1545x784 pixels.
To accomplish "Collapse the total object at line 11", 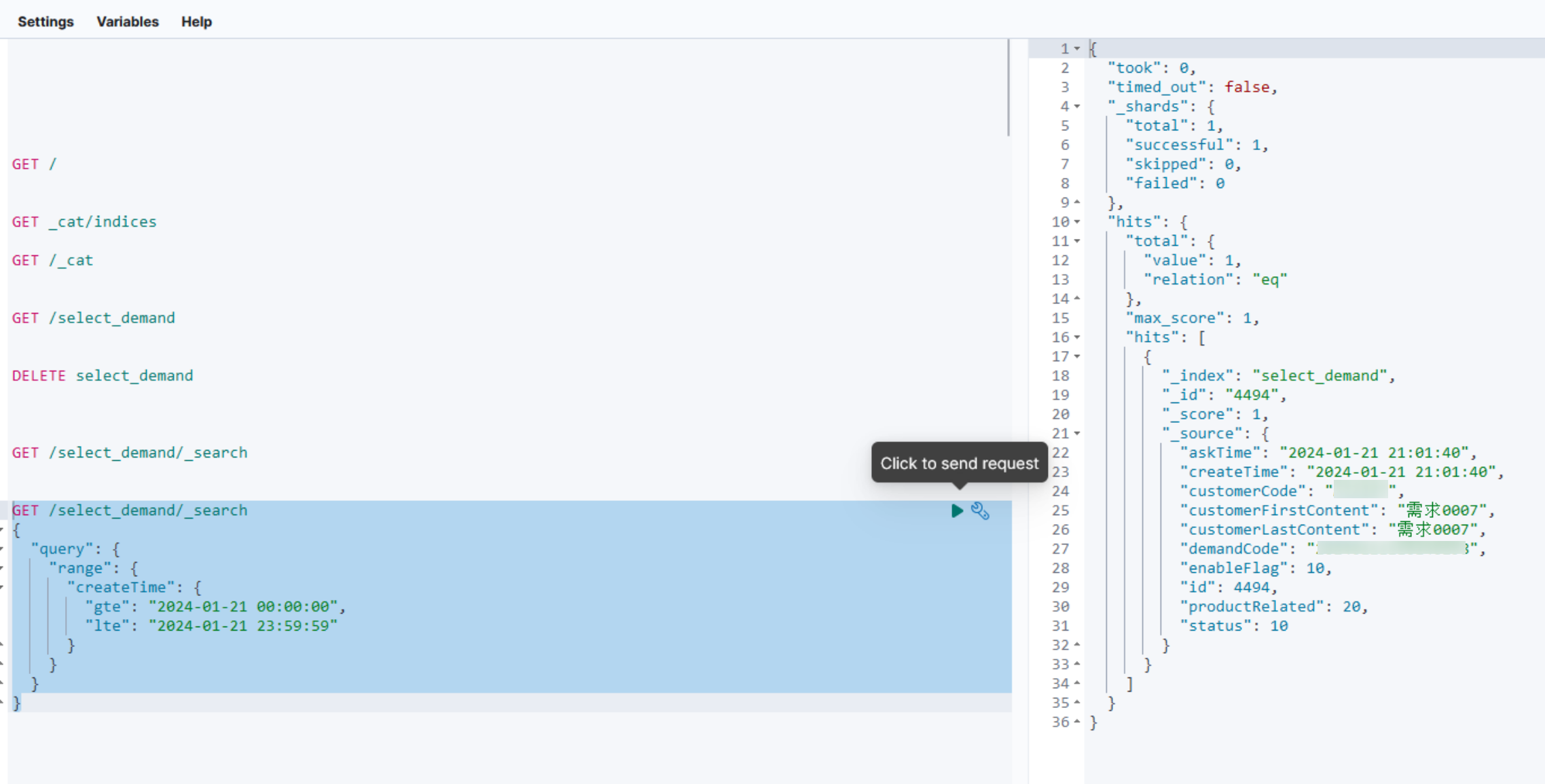I will click(x=1077, y=241).
